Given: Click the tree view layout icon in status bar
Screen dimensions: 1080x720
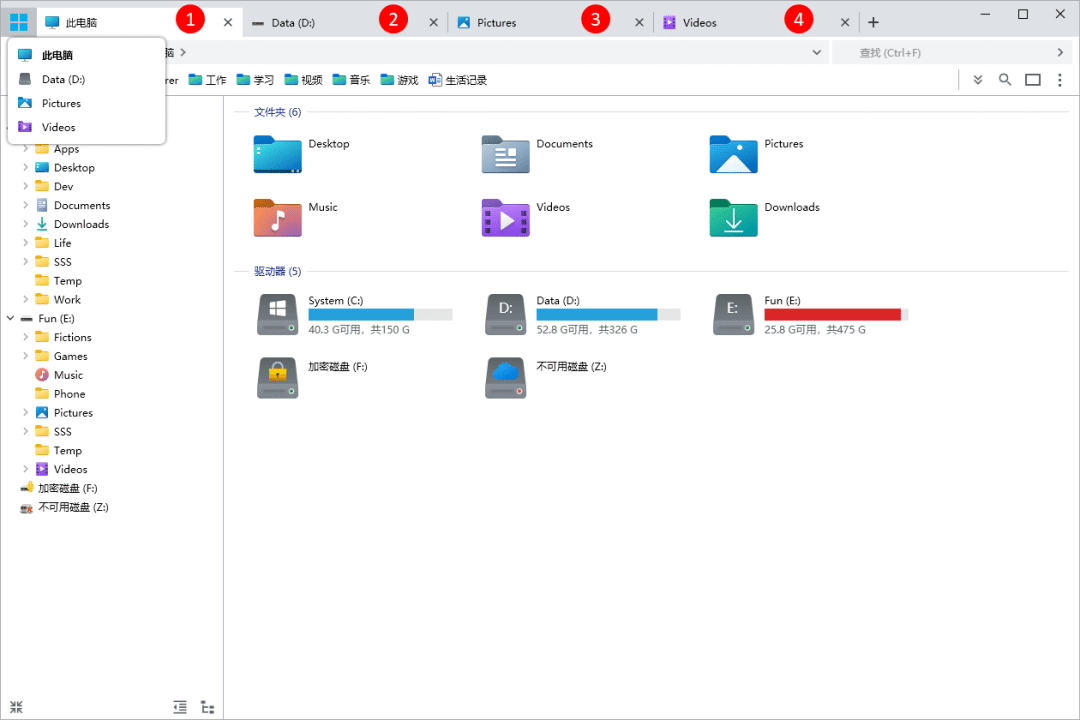Looking at the screenshot, I should point(207,706).
